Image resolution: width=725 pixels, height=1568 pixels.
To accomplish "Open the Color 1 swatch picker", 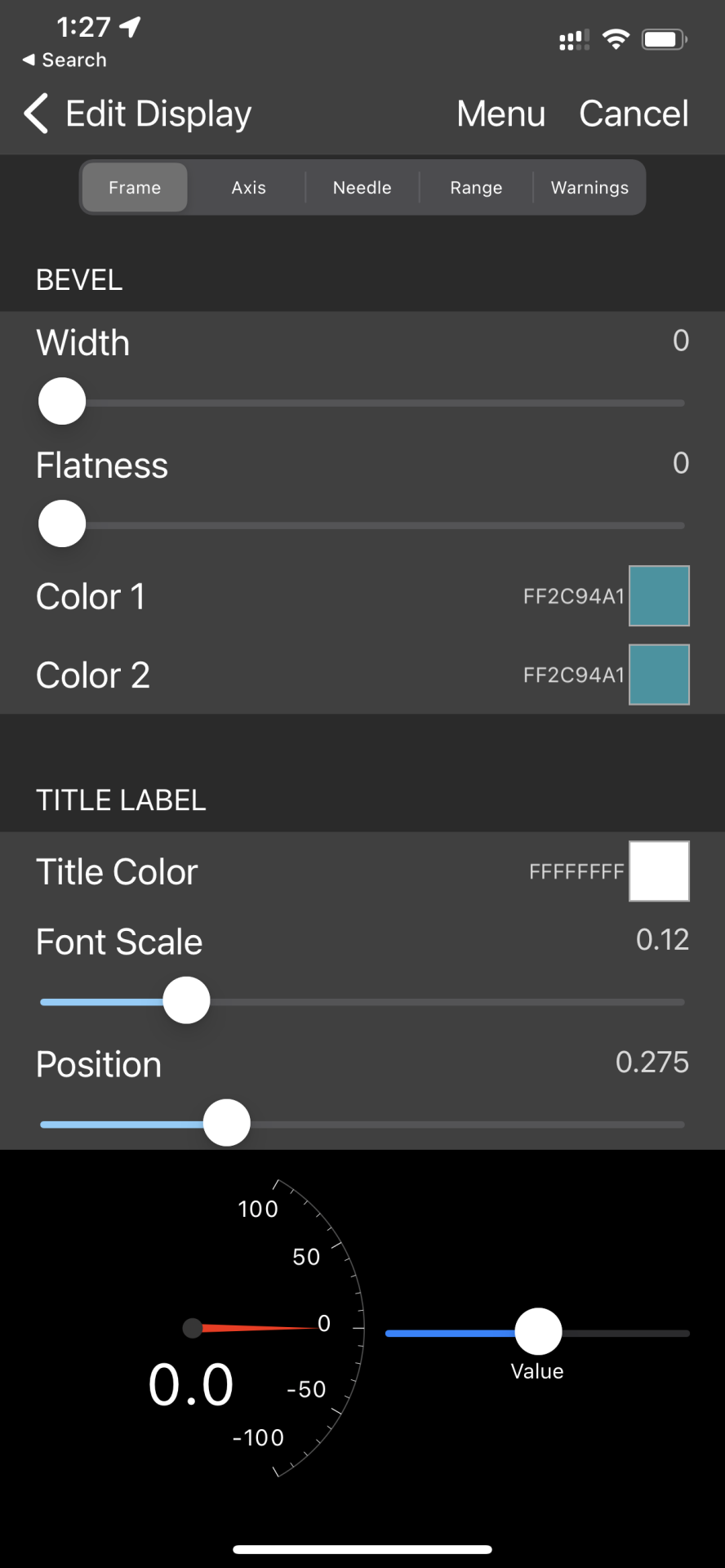I will [x=659, y=596].
